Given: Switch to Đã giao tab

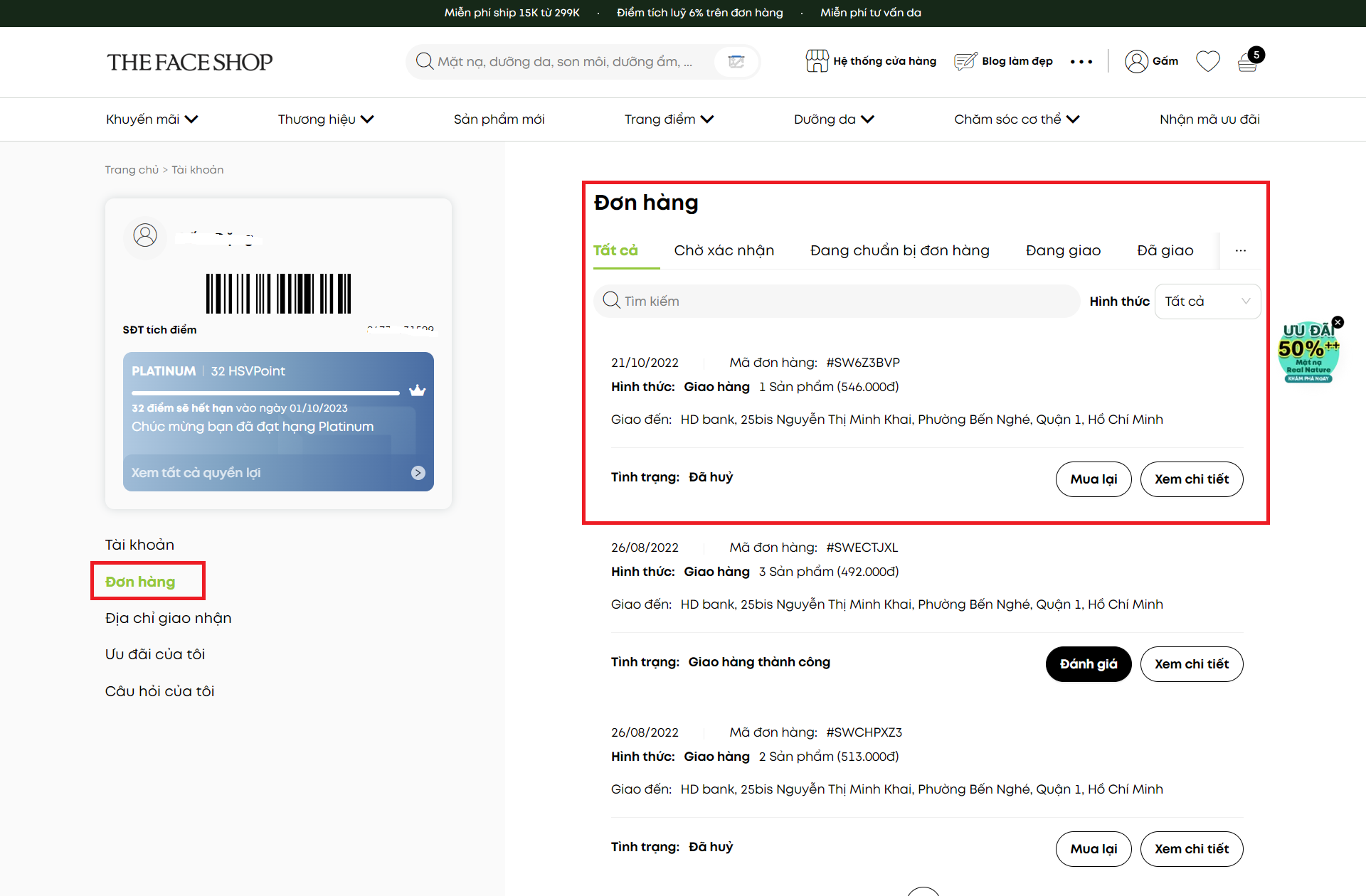Looking at the screenshot, I should (1165, 250).
